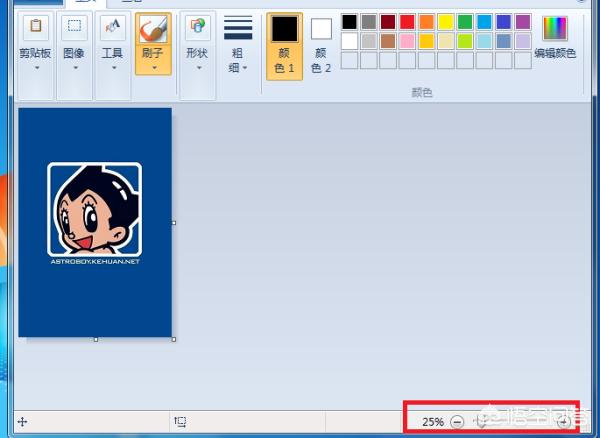Click the zoom in plus button
Viewport: 600px width, 438px height.
[x=564, y=422]
